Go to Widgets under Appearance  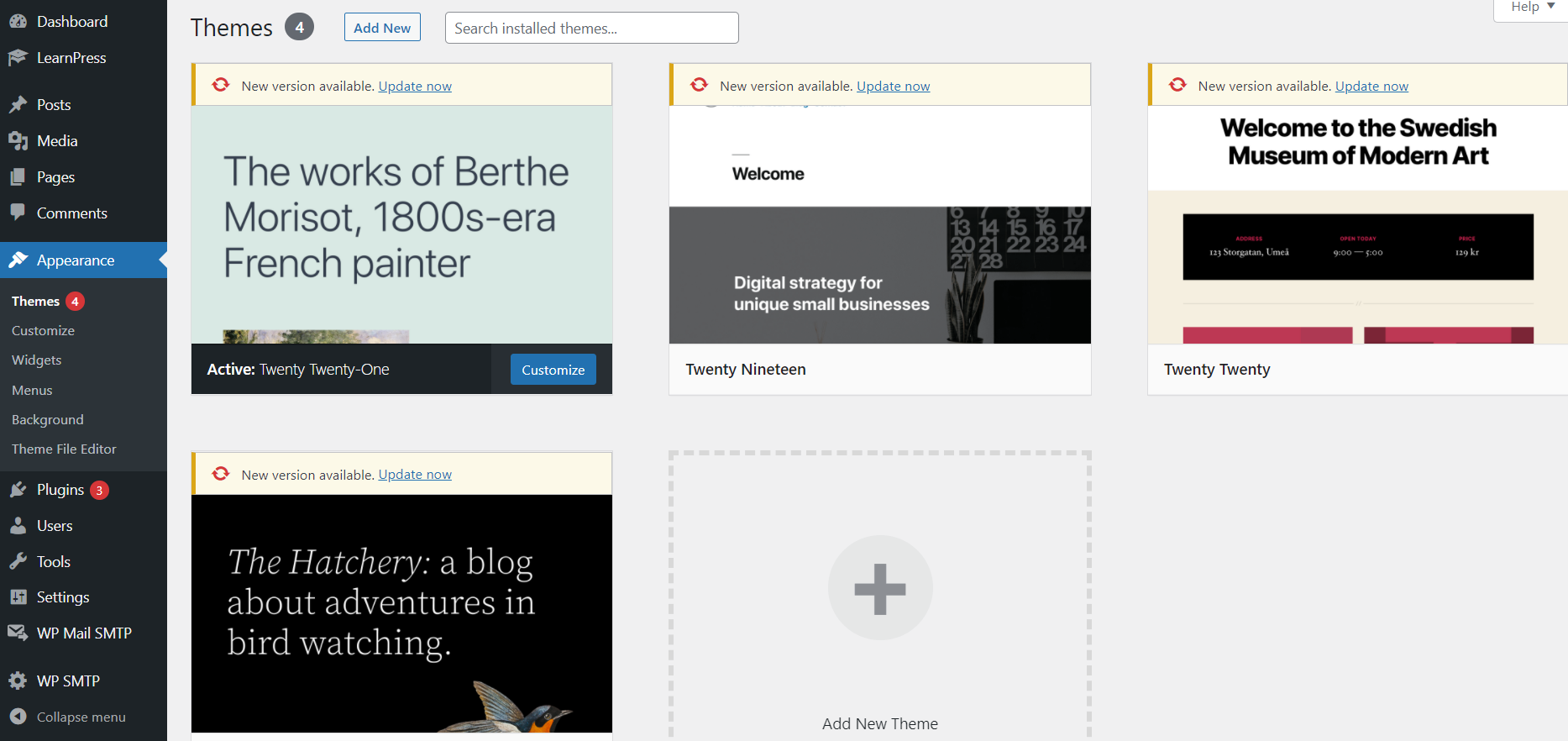[x=36, y=360]
